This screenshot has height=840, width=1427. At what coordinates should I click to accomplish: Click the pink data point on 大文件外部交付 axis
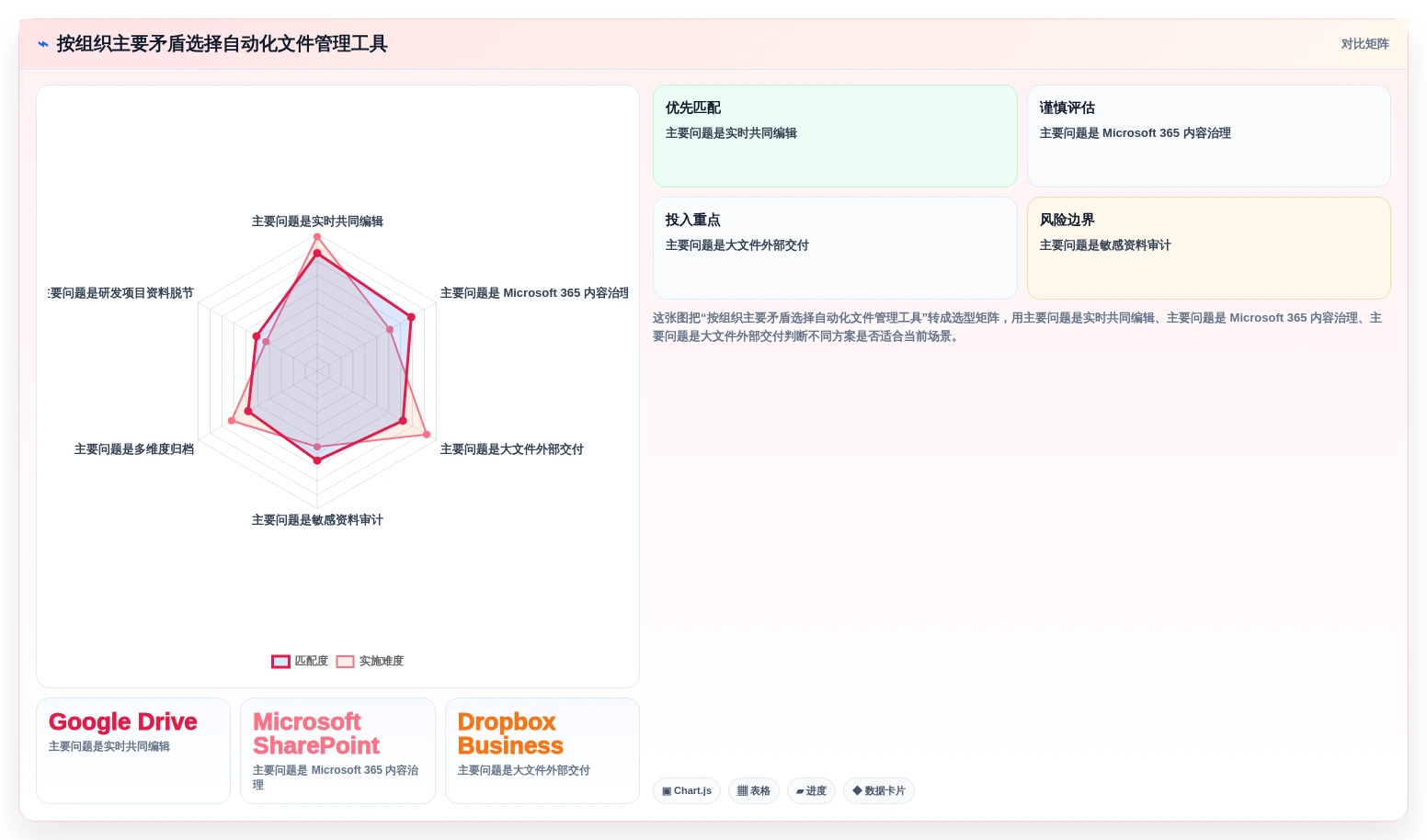pyautogui.click(x=427, y=435)
